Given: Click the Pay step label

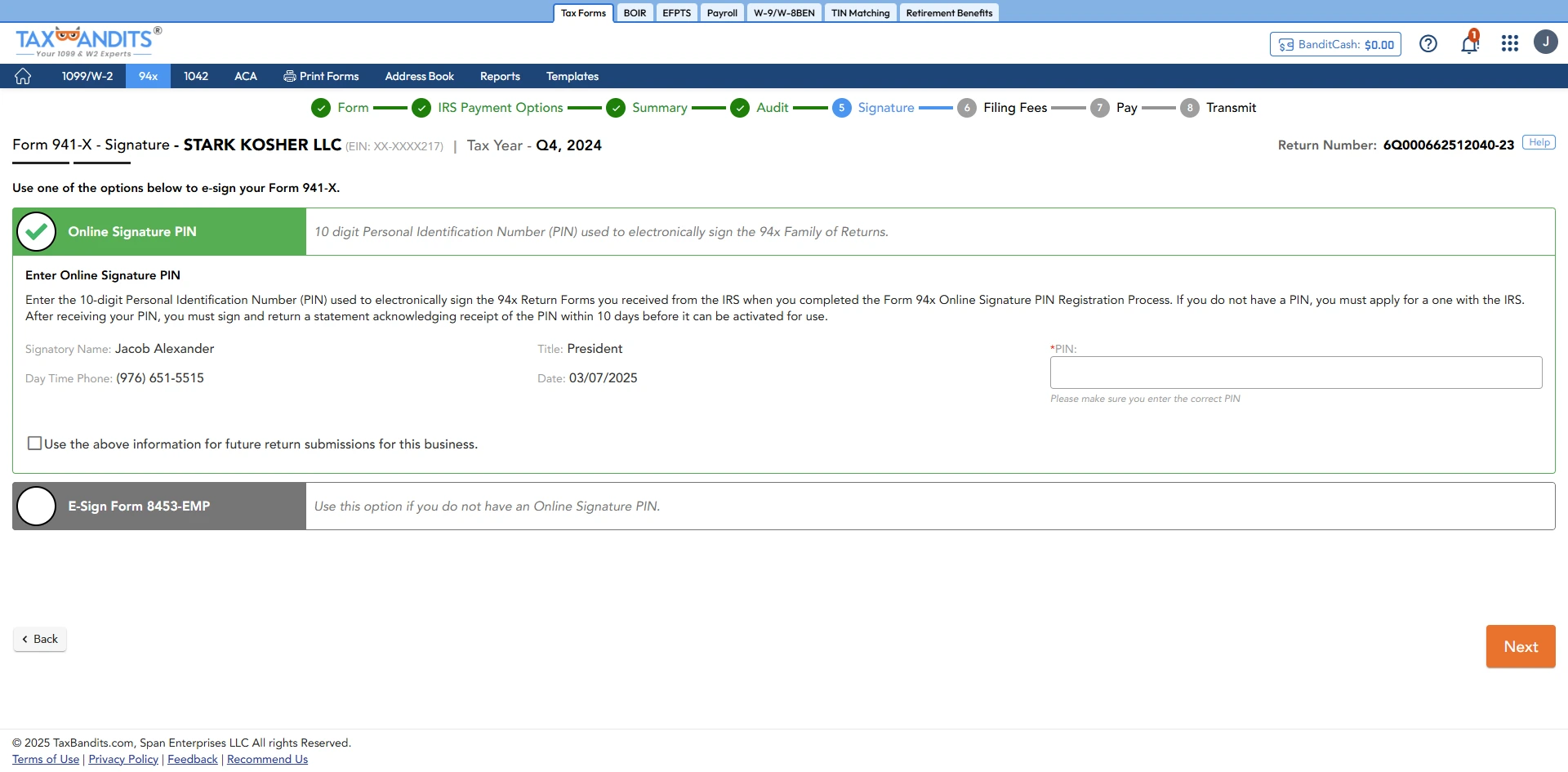Looking at the screenshot, I should 1126,108.
